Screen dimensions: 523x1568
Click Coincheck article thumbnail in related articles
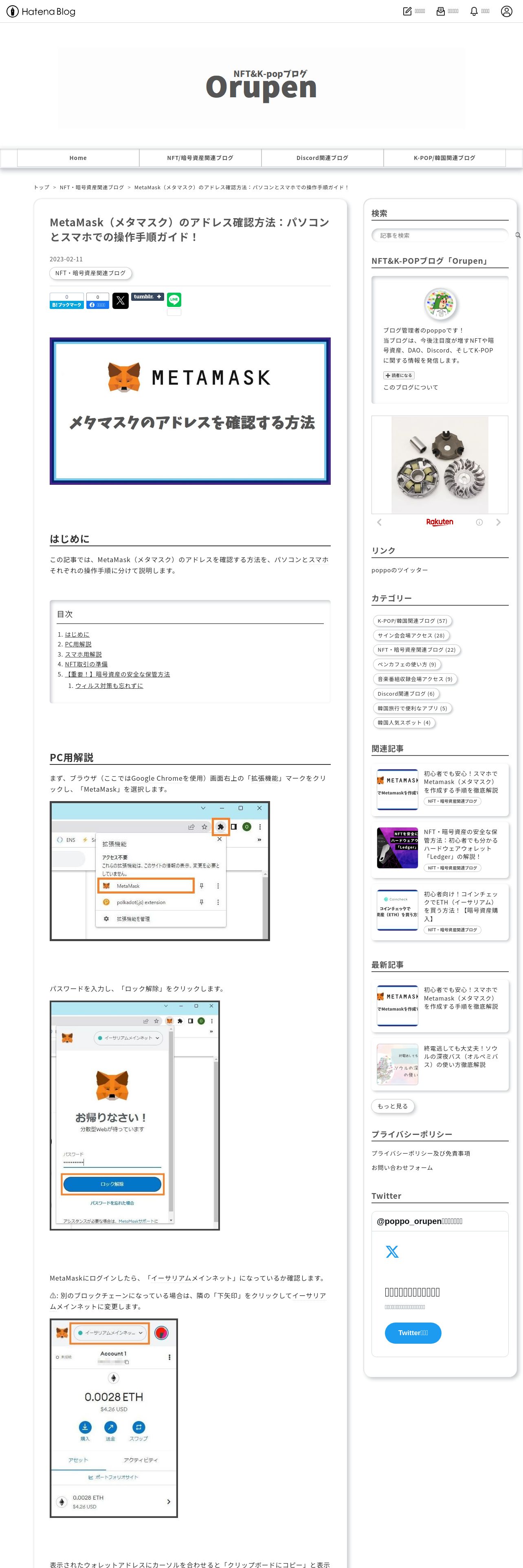click(x=398, y=910)
